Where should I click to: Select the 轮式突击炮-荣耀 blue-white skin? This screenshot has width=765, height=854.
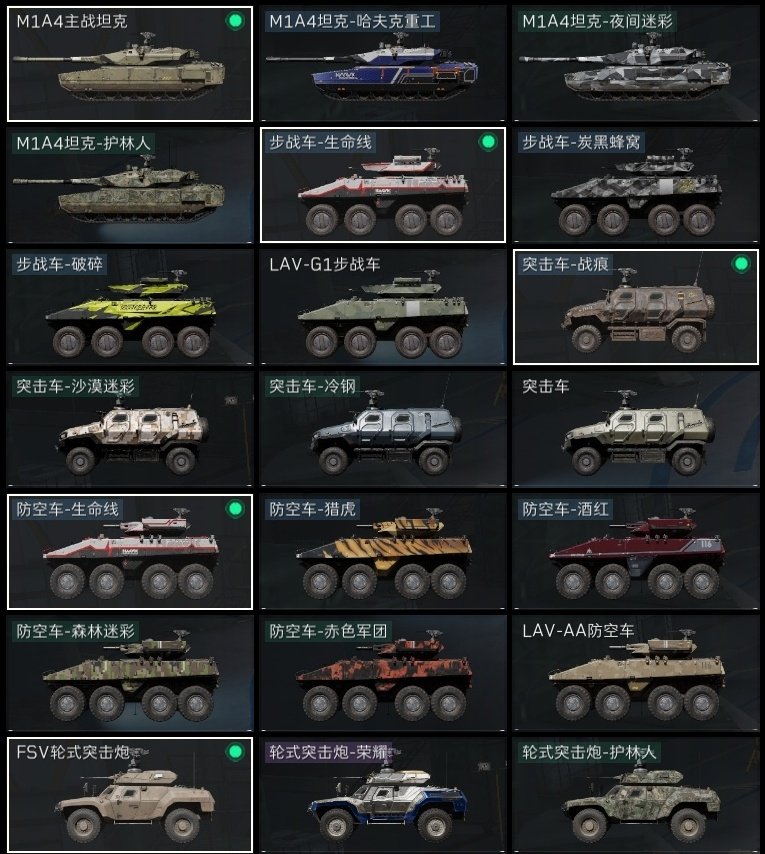click(383, 795)
